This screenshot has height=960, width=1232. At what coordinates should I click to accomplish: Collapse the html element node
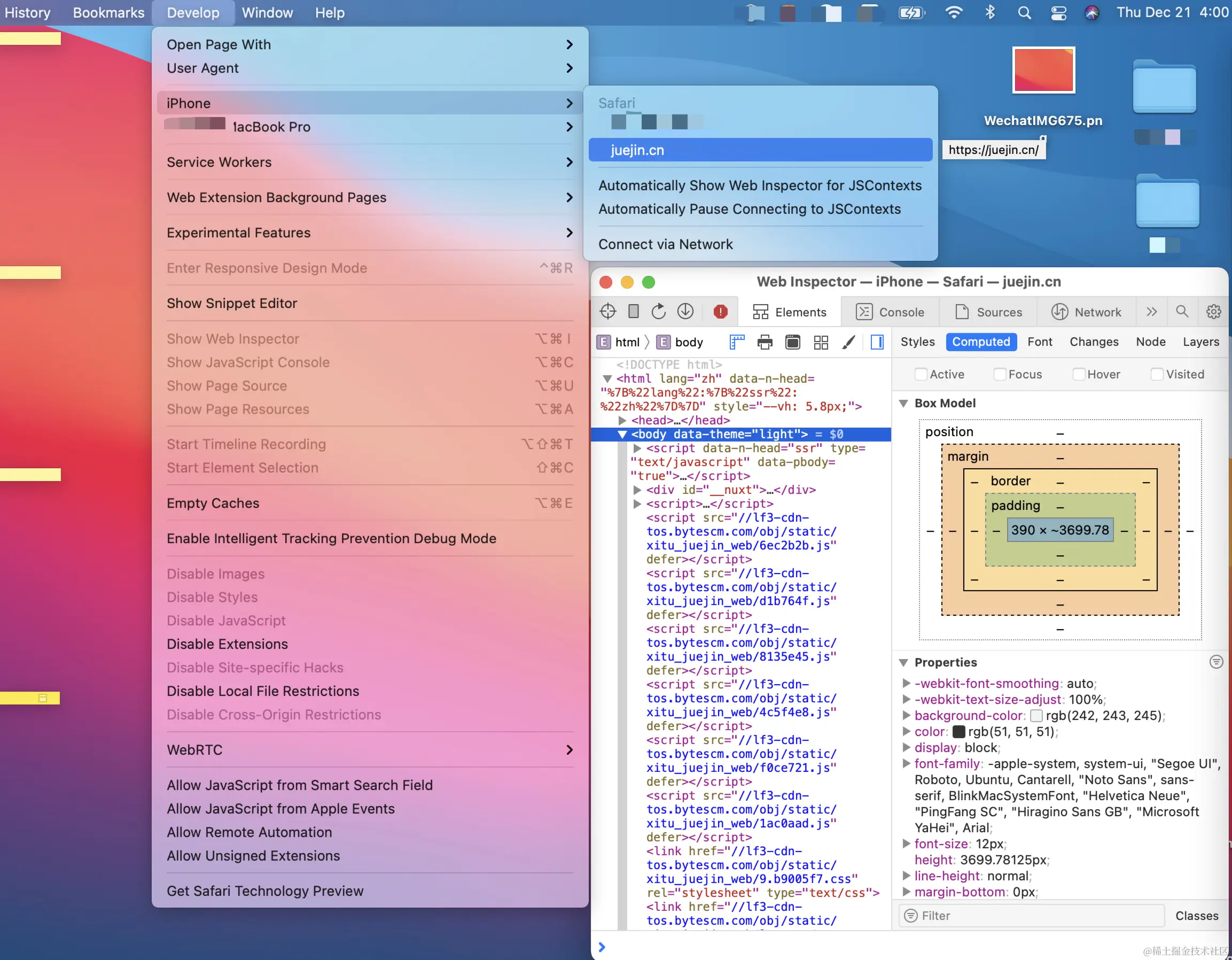[x=607, y=378]
